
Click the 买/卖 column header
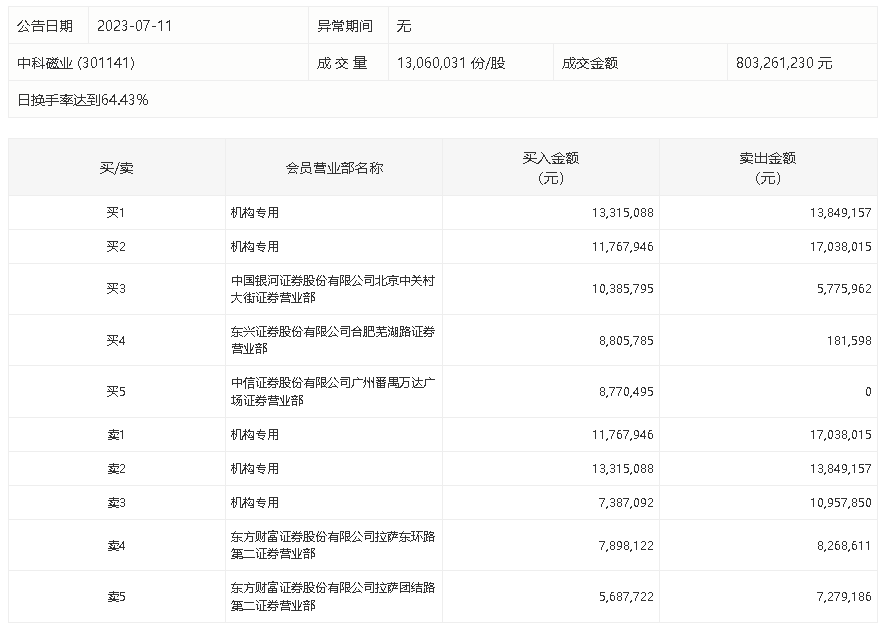117,168
